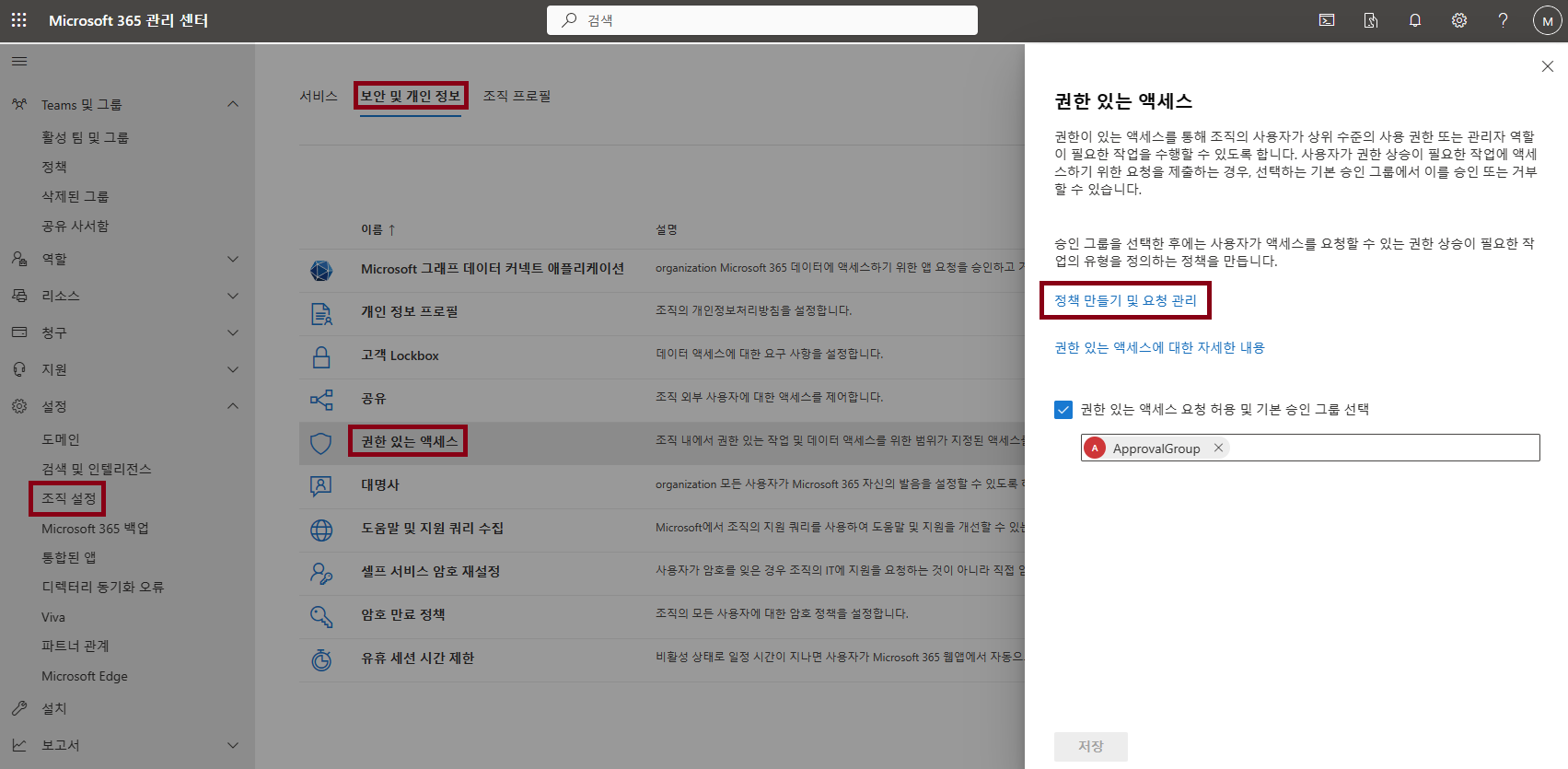This screenshot has height=769, width=1568.
Task: Open 권한 있는 액세스에 대한 자세한 내용 link
Action: (x=1159, y=347)
